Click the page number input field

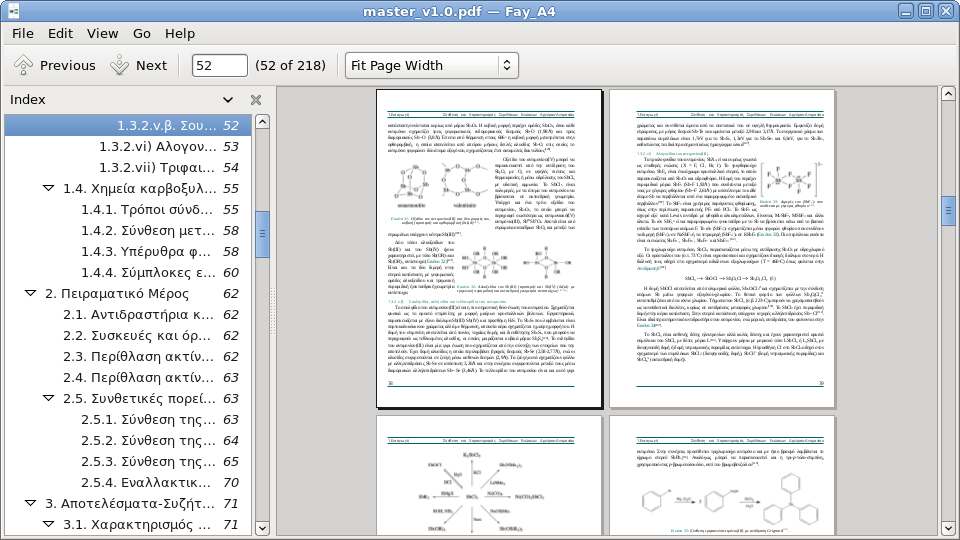point(219,66)
